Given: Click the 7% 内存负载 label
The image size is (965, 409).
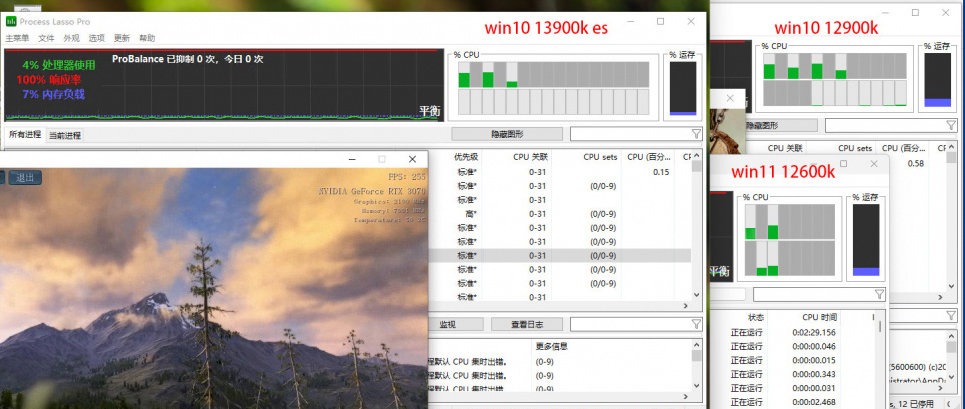Looking at the screenshot, I should pyautogui.click(x=53, y=94).
